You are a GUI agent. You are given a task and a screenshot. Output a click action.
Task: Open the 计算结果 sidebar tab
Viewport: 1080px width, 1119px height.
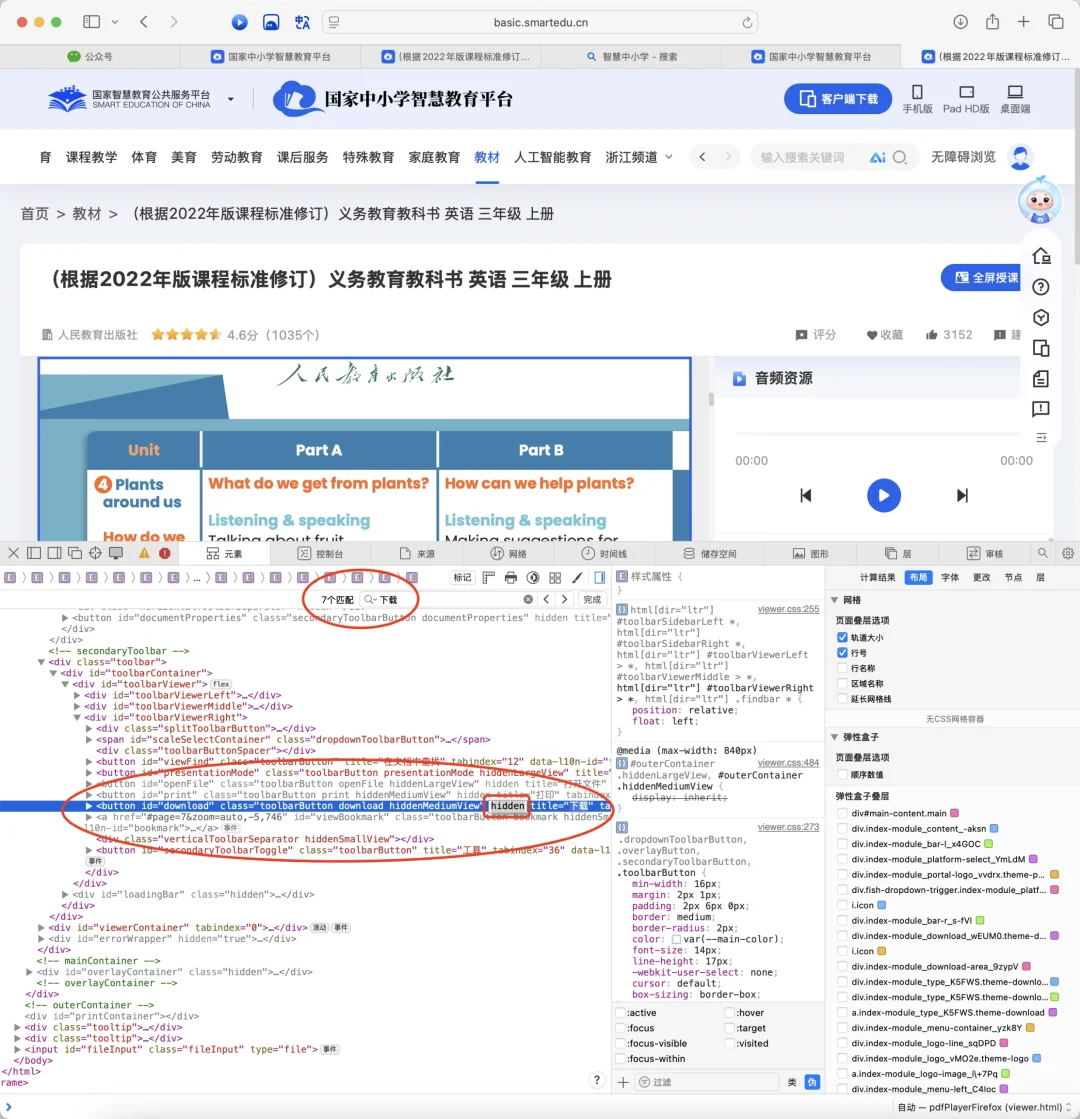point(877,577)
